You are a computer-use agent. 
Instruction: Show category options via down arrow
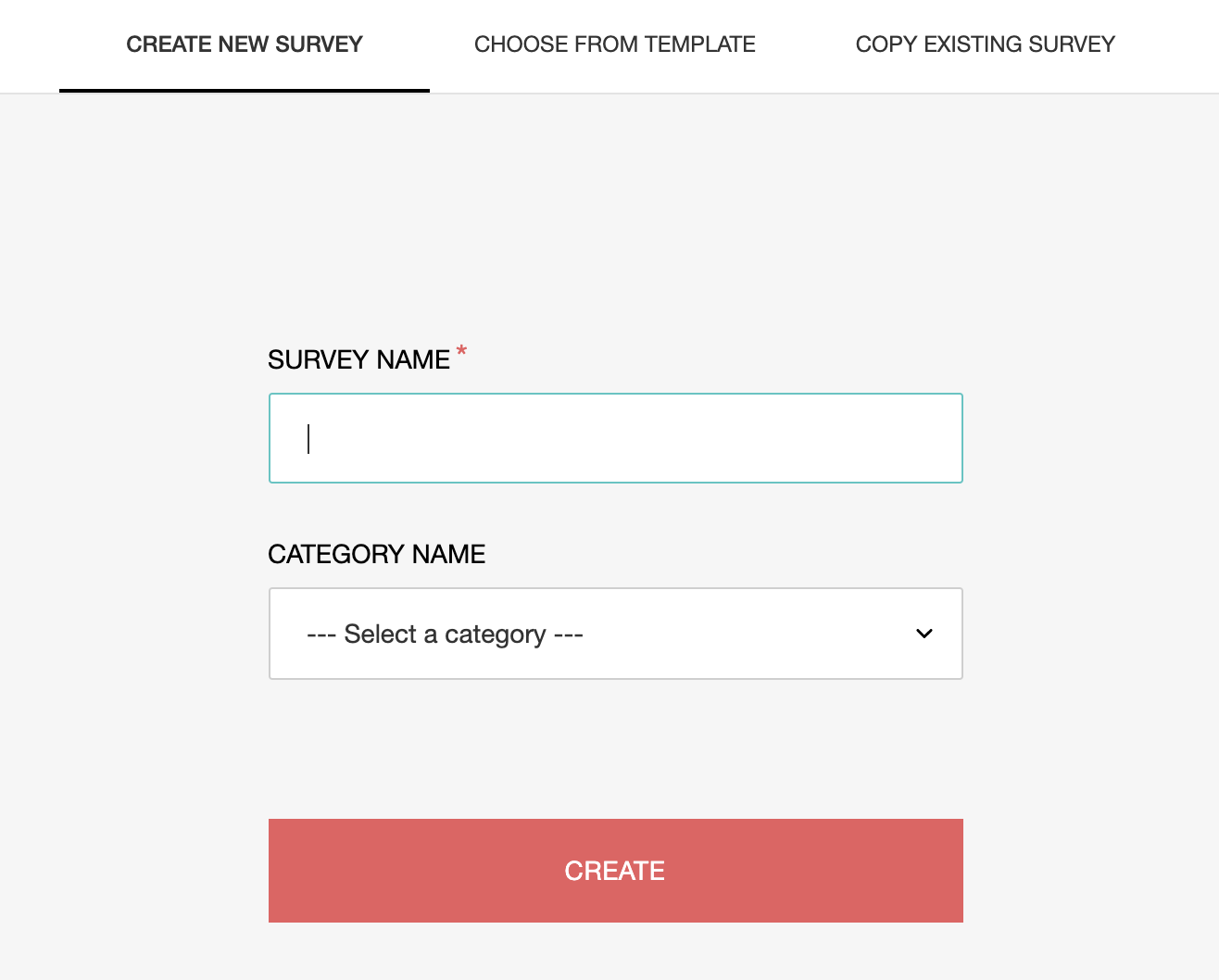coord(924,634)
